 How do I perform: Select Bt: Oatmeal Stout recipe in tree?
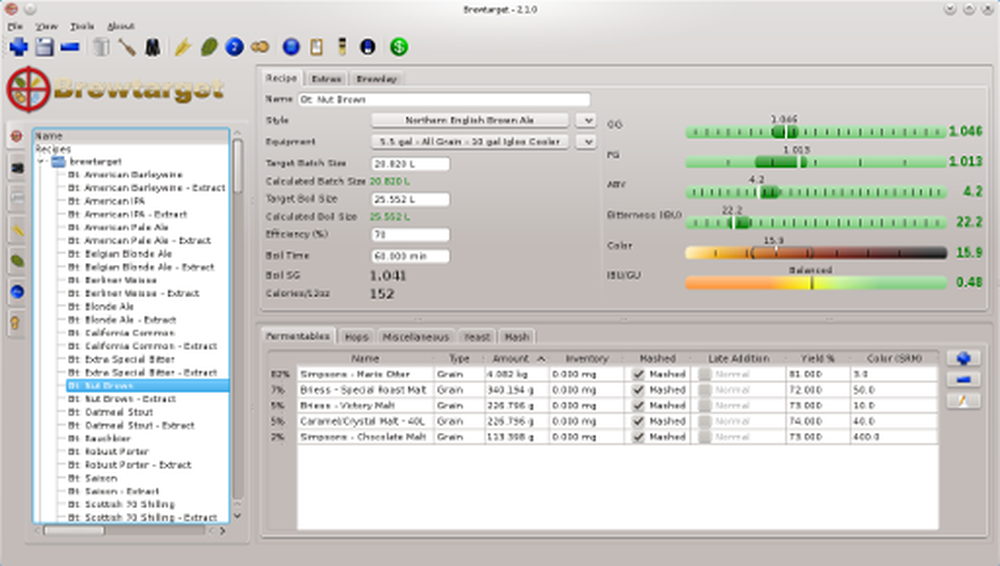pyautogui.click(x=119, y=412)
